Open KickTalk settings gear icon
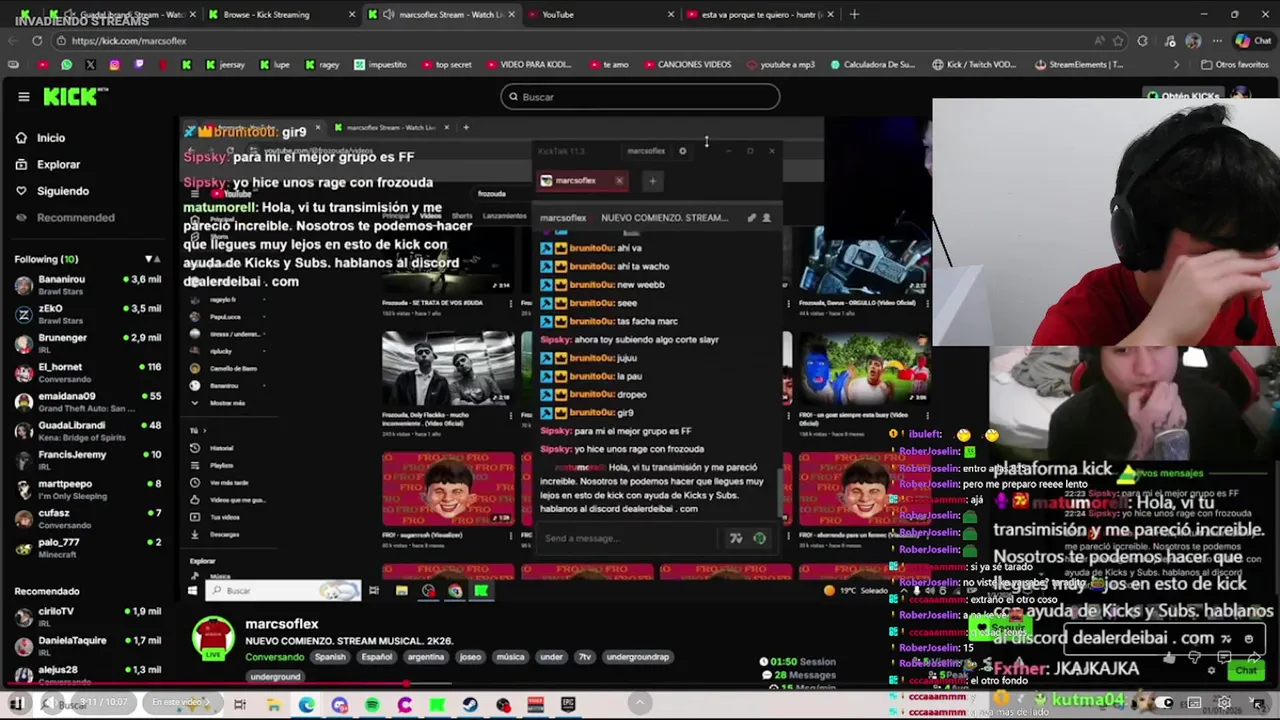The height and width of the screenshot is (720, 1280). pyautogui.click(x=683, y=151)
